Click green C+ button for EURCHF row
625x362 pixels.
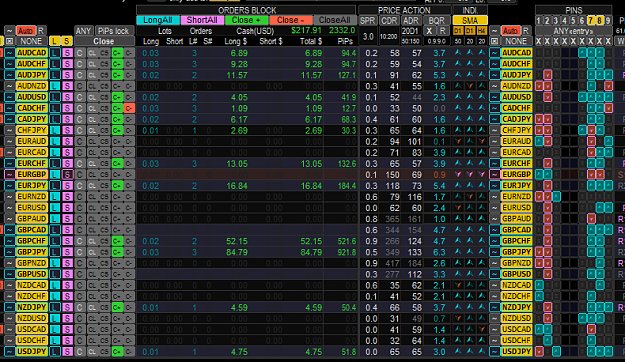(117, 163)
